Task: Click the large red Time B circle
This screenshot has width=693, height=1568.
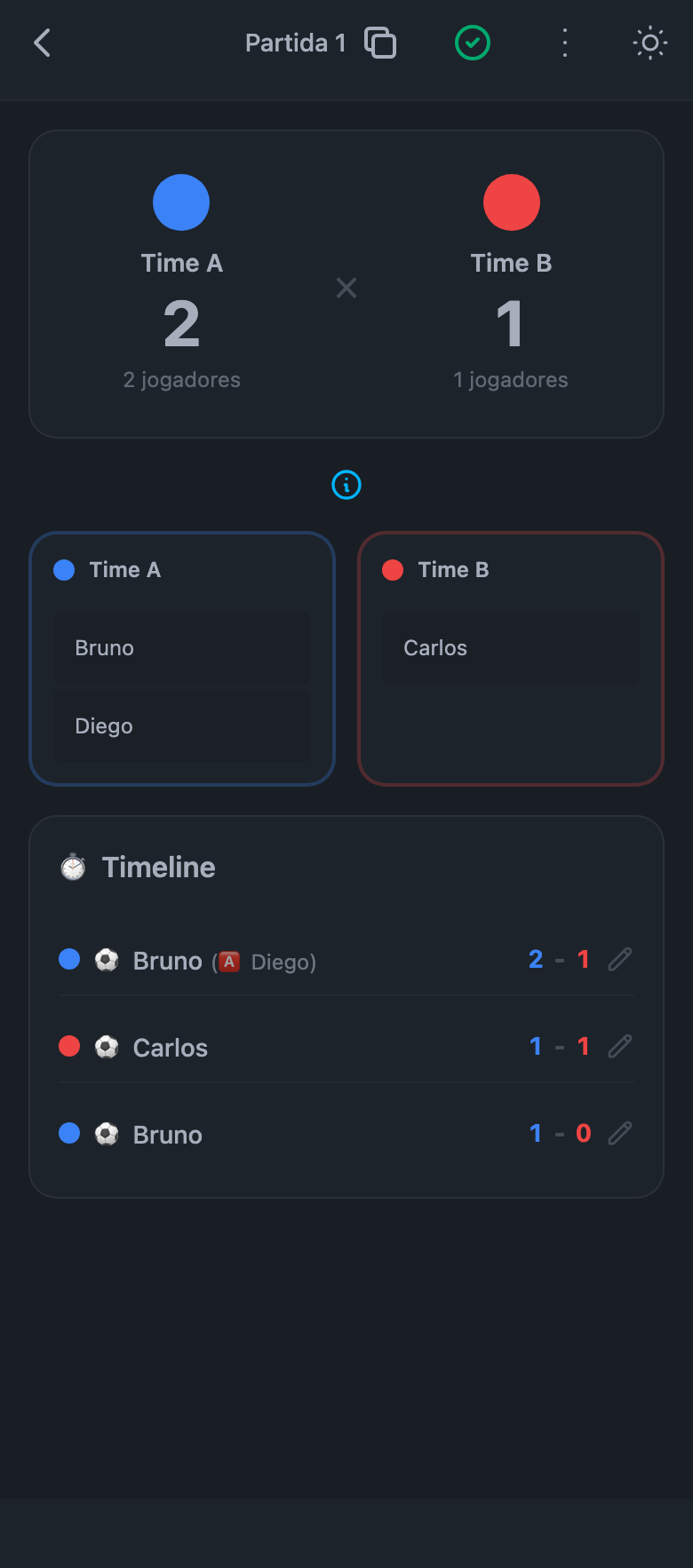Action: tap(512, 202)
